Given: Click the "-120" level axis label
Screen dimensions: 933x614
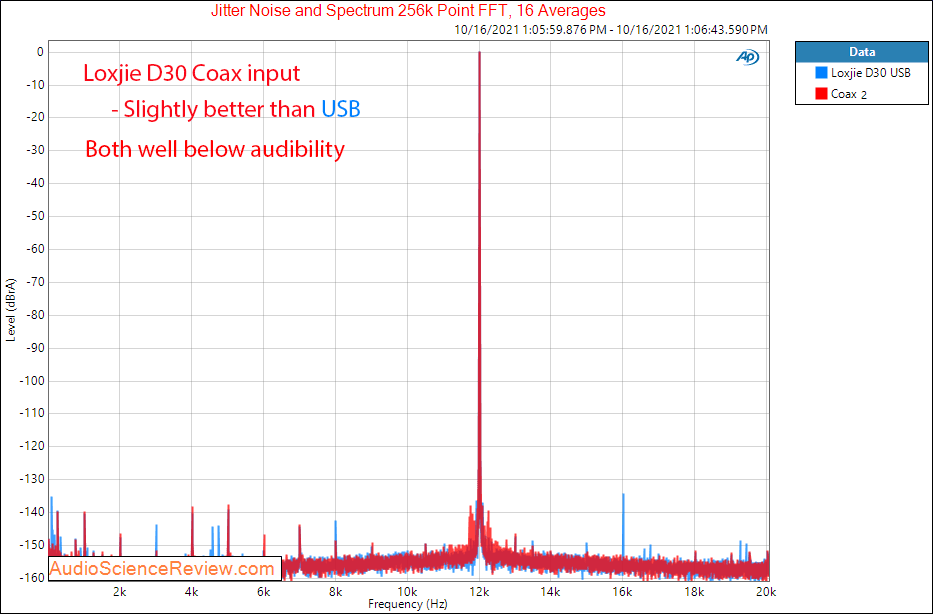Looking at the screenshot, I should (33, 446).
